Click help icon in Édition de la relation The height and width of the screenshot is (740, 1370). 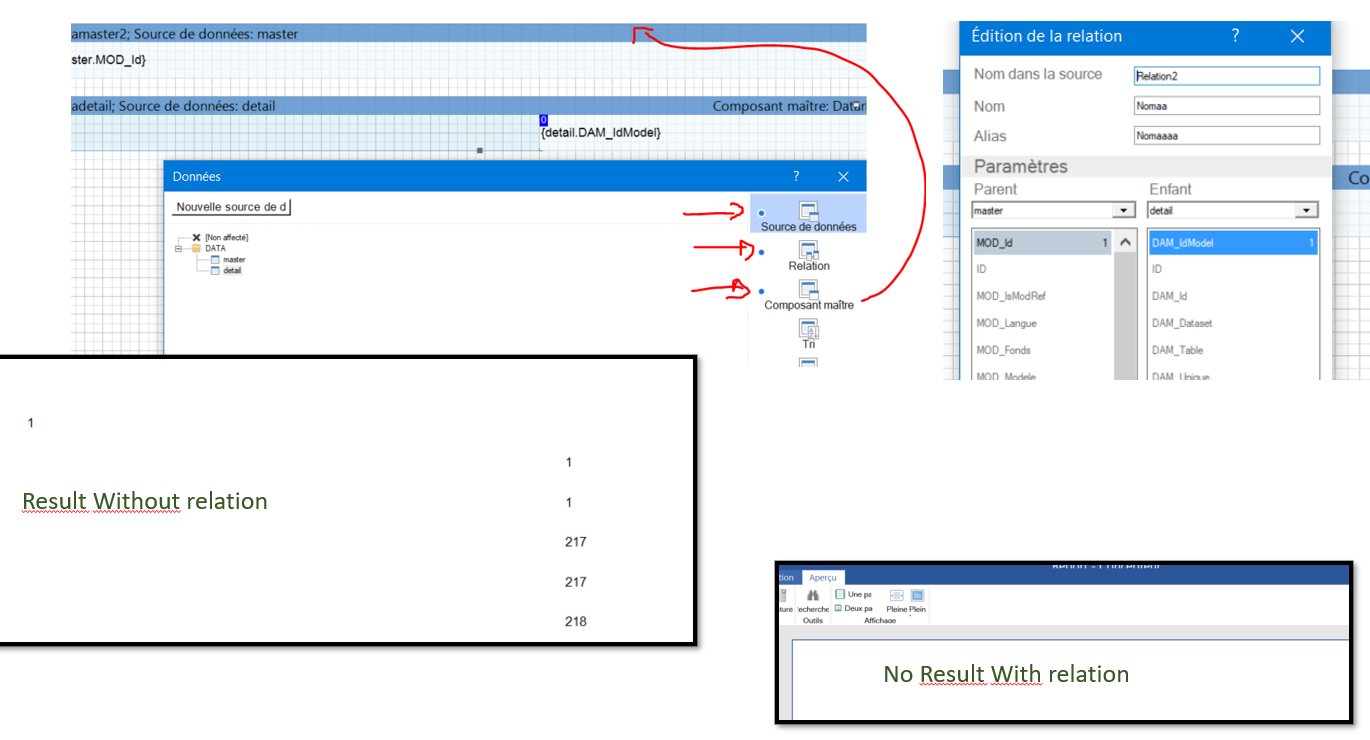(x=1236, y=36)
